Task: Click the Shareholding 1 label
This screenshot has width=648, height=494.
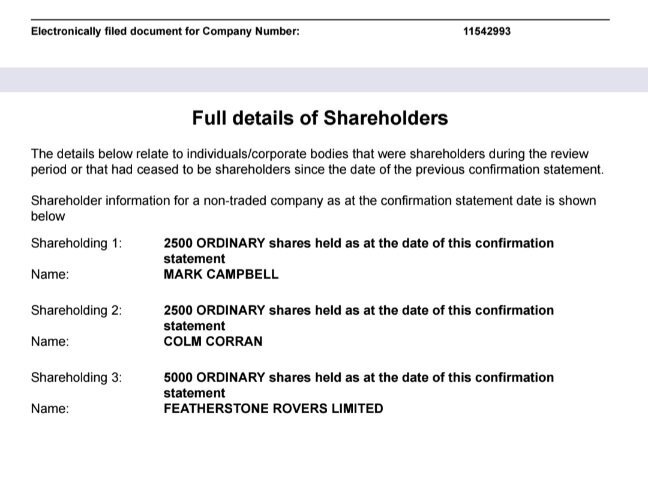Action: point(76,243)
